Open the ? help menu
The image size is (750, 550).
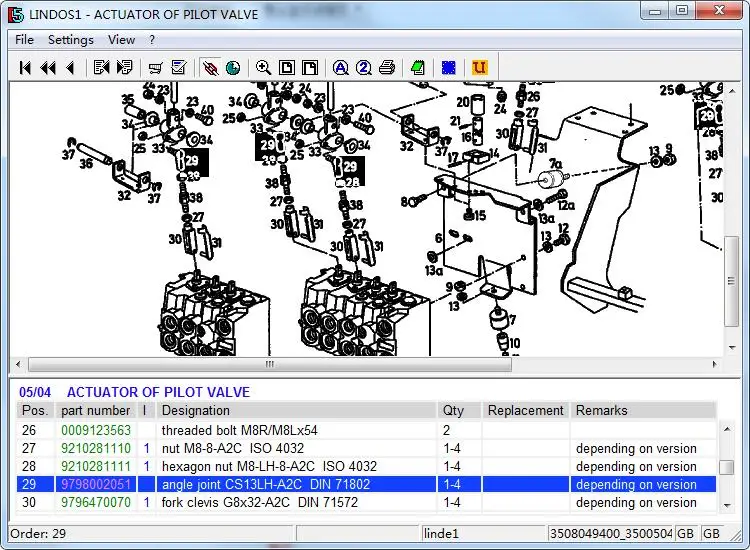point(152,40)
